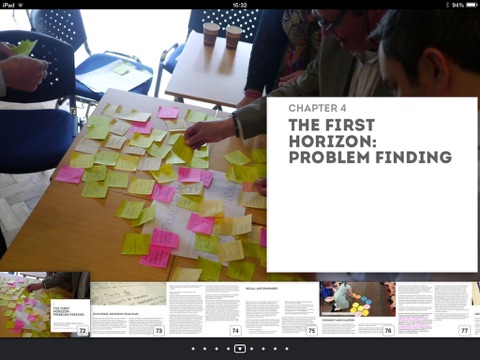Open page 72 thumbnail with sticky notes
The height and width of the screenshot is (360, 480).
45,304
